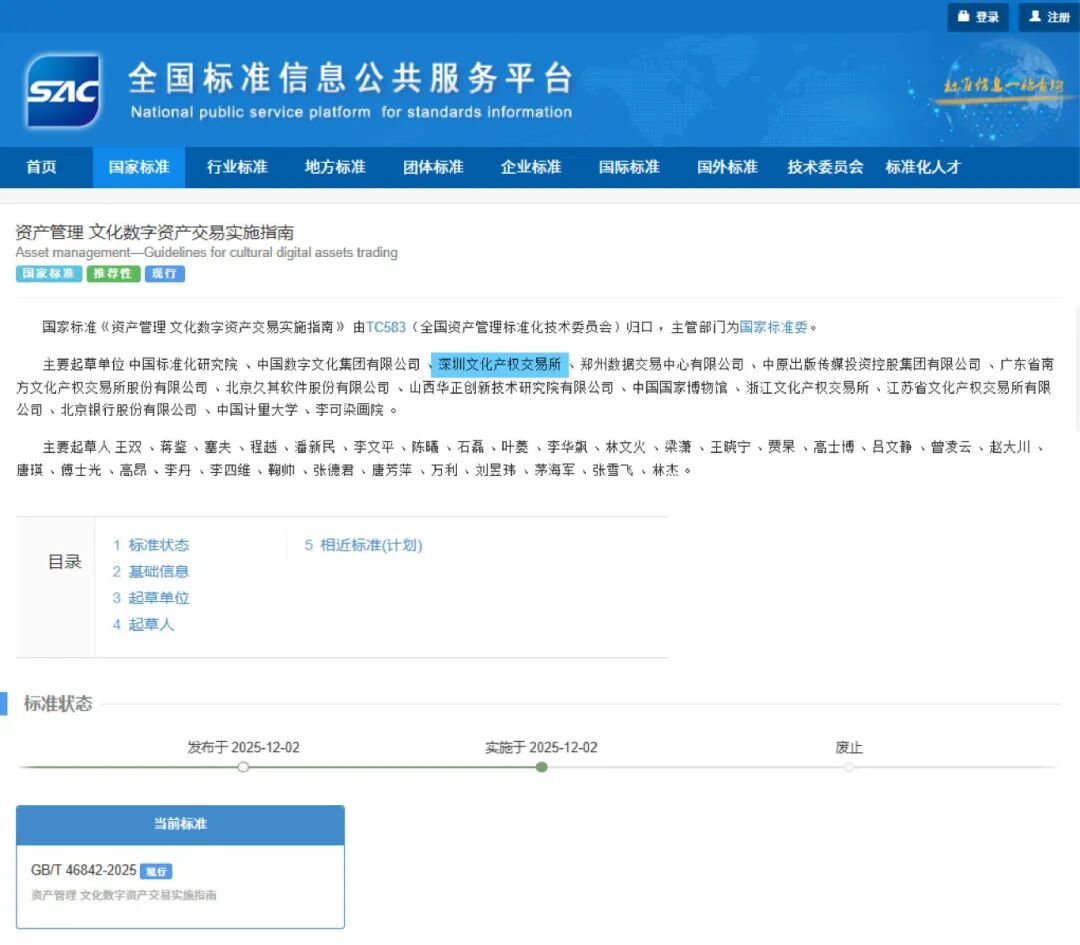Jump to 标准状态 in table of contents
Screen dimensions: 1080x945
tap(158, 545)
